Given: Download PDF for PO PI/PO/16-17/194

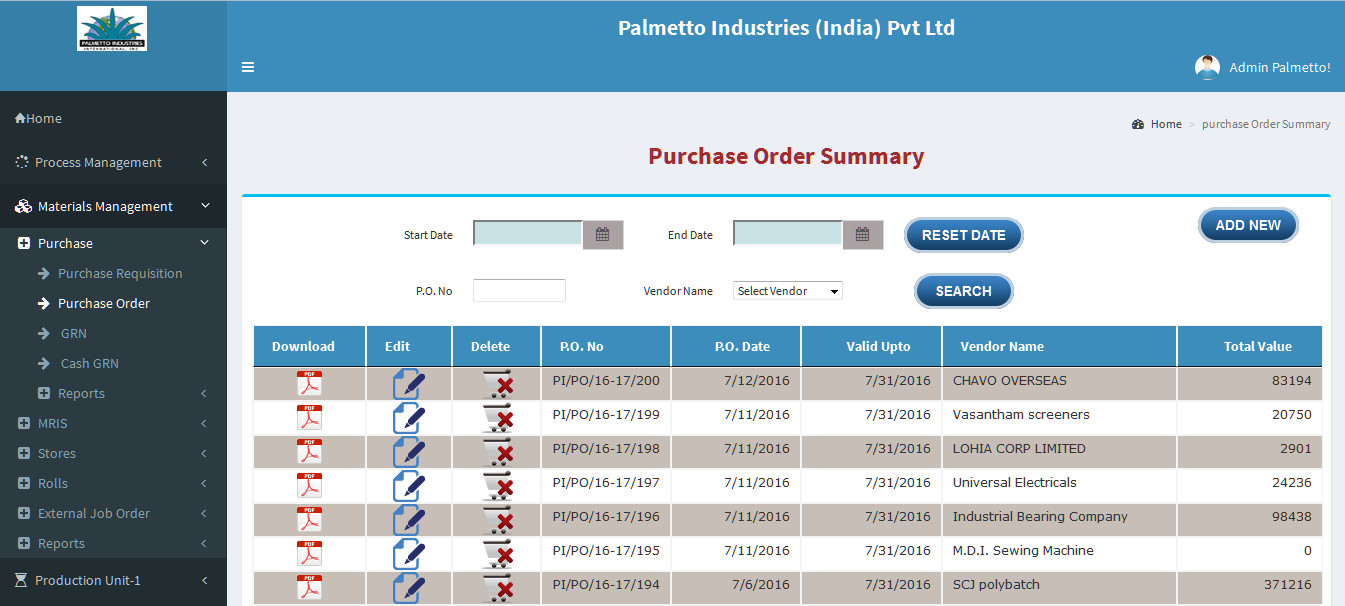Looking at the screenshot, I should click(x=309, y=588).
